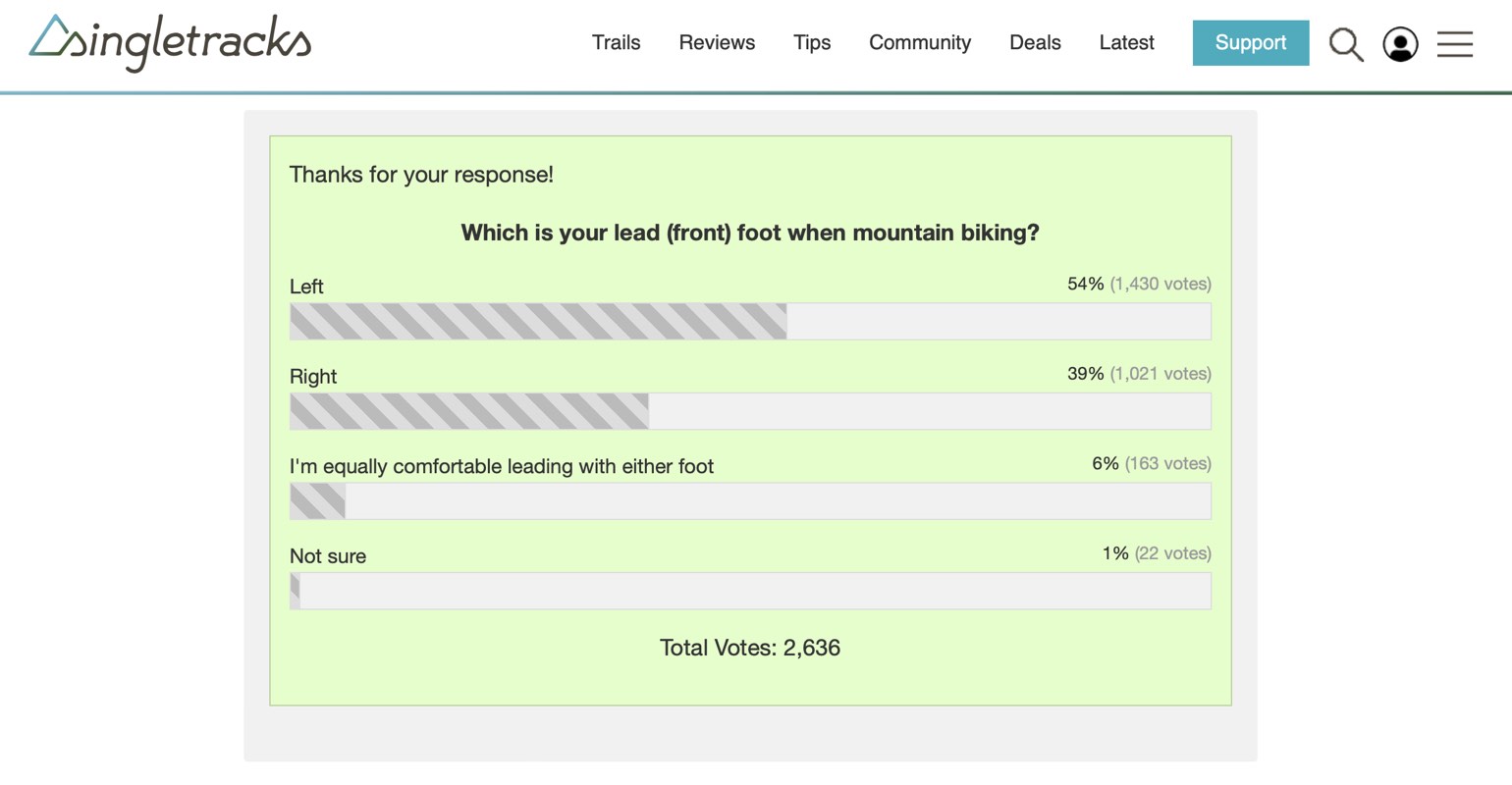Click the Right result progress bar

click(750, 411)
